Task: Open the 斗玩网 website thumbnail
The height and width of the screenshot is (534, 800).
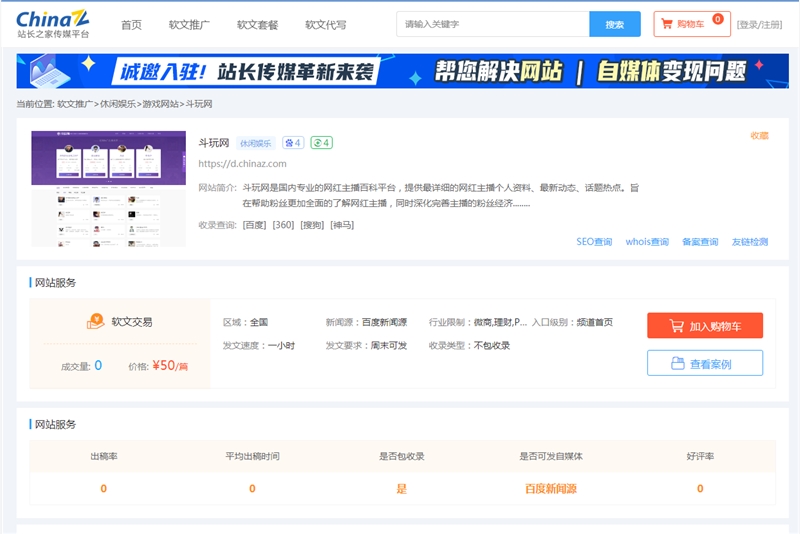Action: (108, 189)
